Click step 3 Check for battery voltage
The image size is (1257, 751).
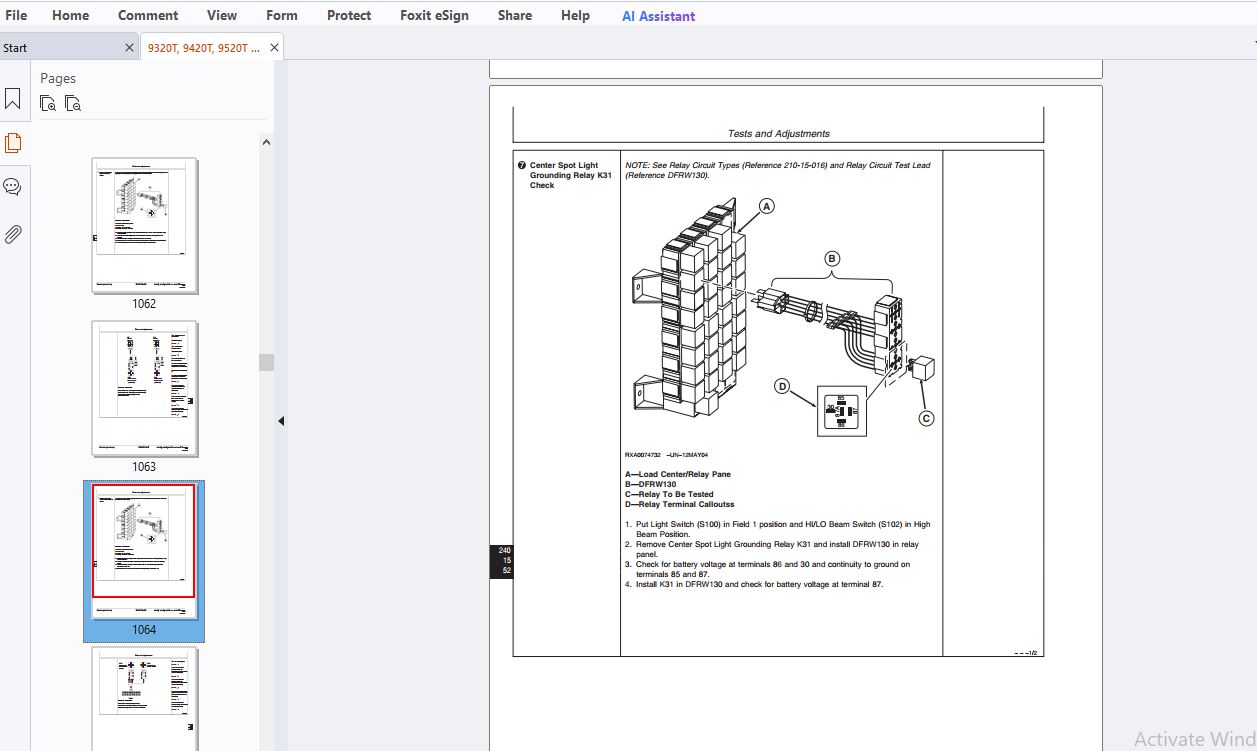pos(768,569)
